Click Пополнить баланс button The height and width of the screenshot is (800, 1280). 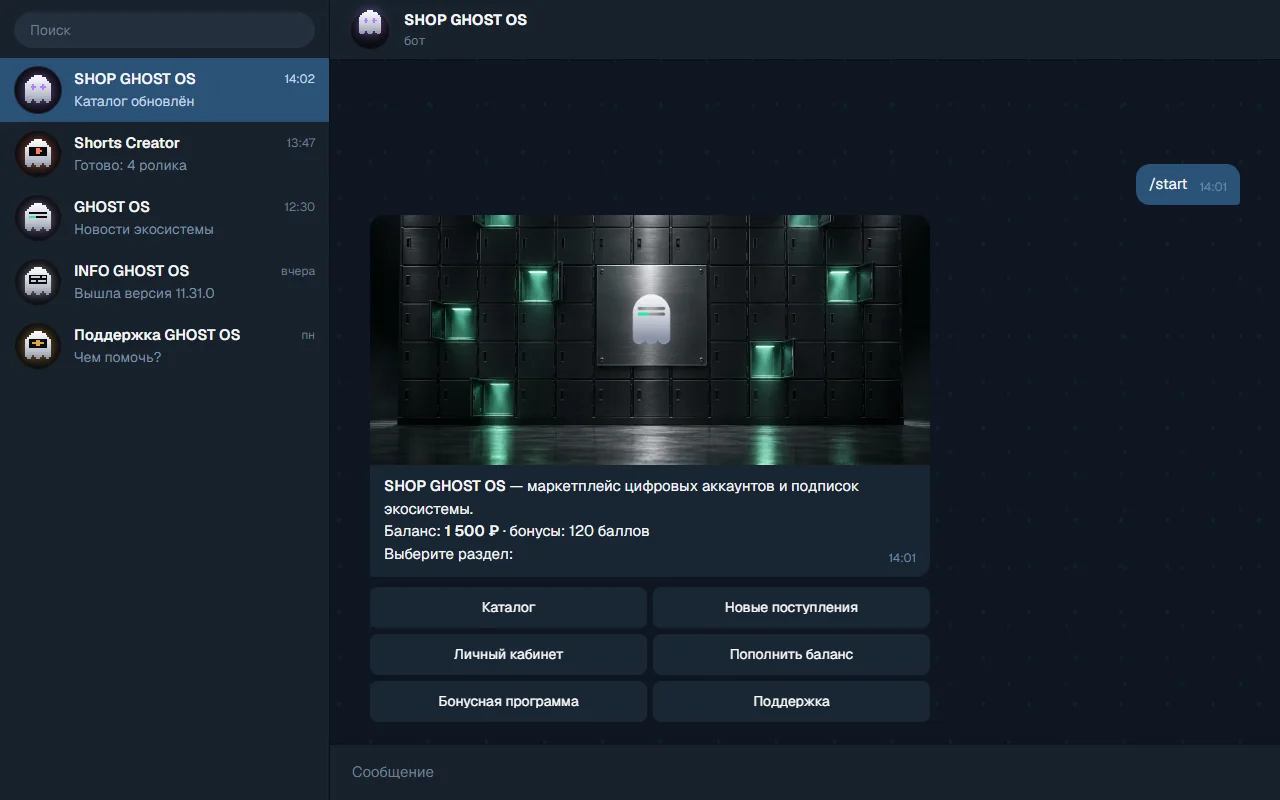(791, 654)
